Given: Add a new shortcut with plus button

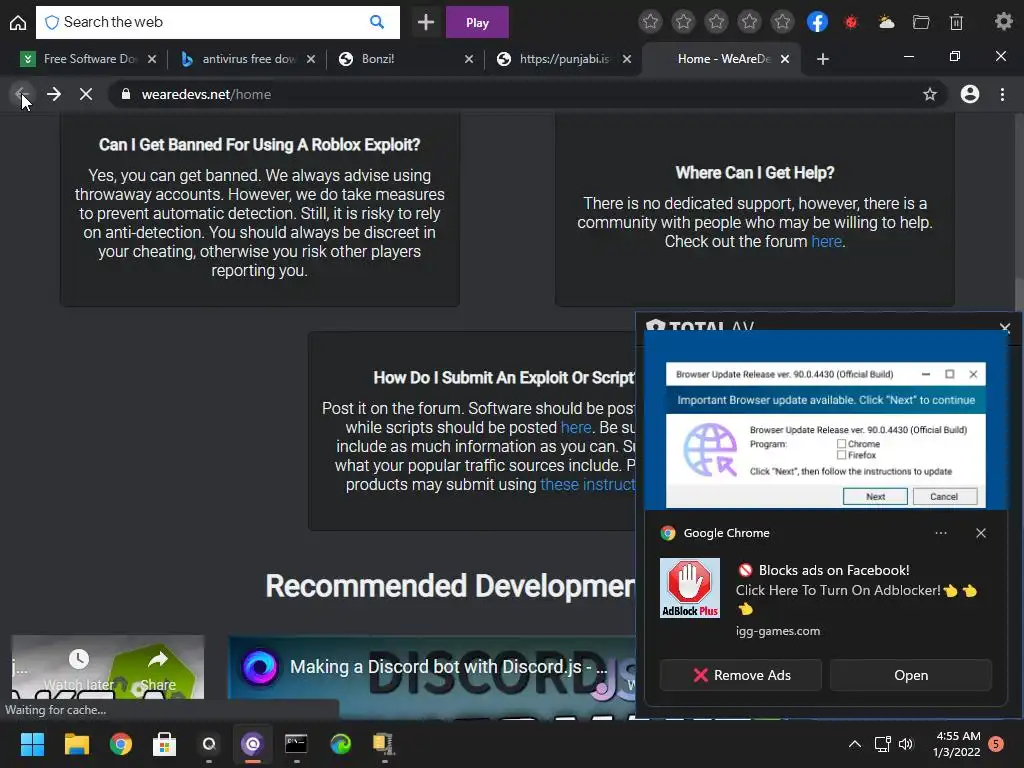Looking at the screenshot, I should pos(426,22).
